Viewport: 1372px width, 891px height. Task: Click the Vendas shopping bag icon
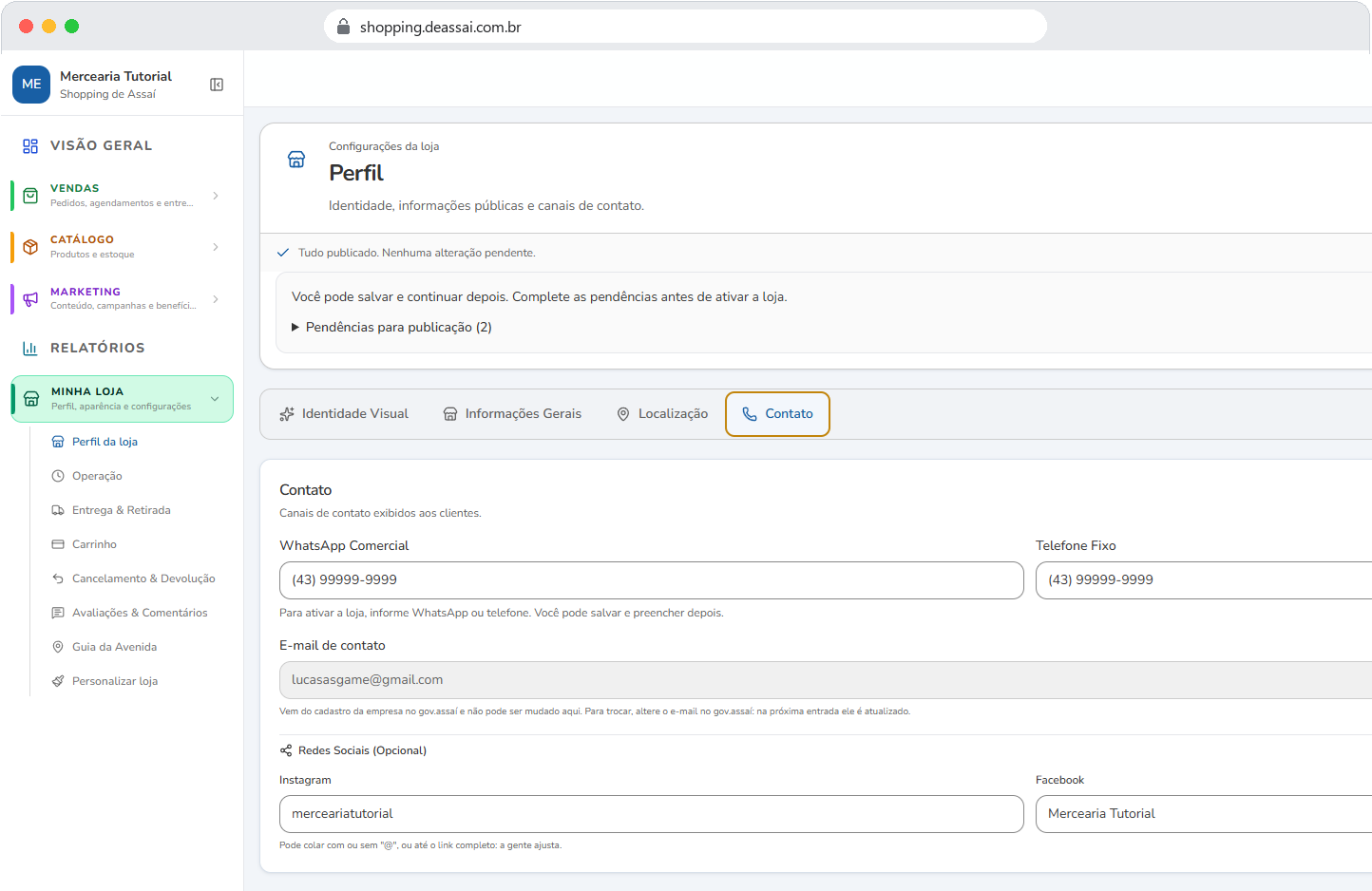click(x=30, y=196)
